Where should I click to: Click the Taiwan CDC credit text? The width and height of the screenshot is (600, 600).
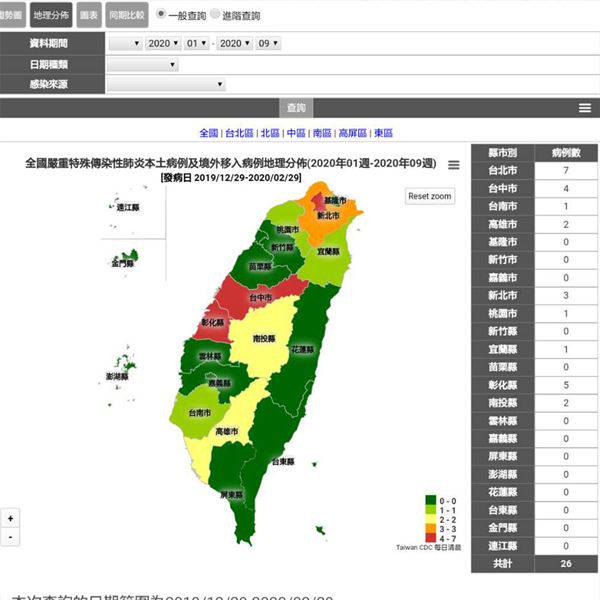tap(428, 548)
